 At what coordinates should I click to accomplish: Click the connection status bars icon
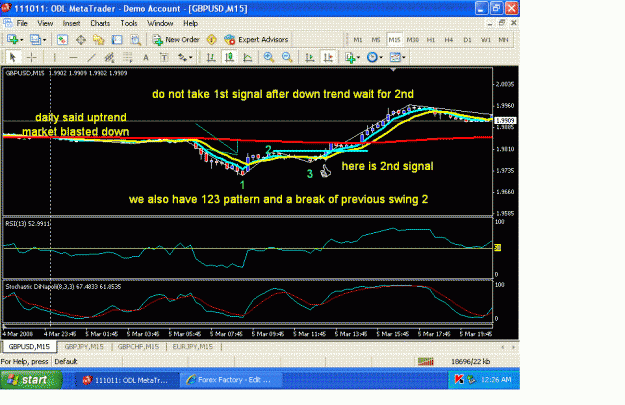pyautogui.click(x=426, y=362)
